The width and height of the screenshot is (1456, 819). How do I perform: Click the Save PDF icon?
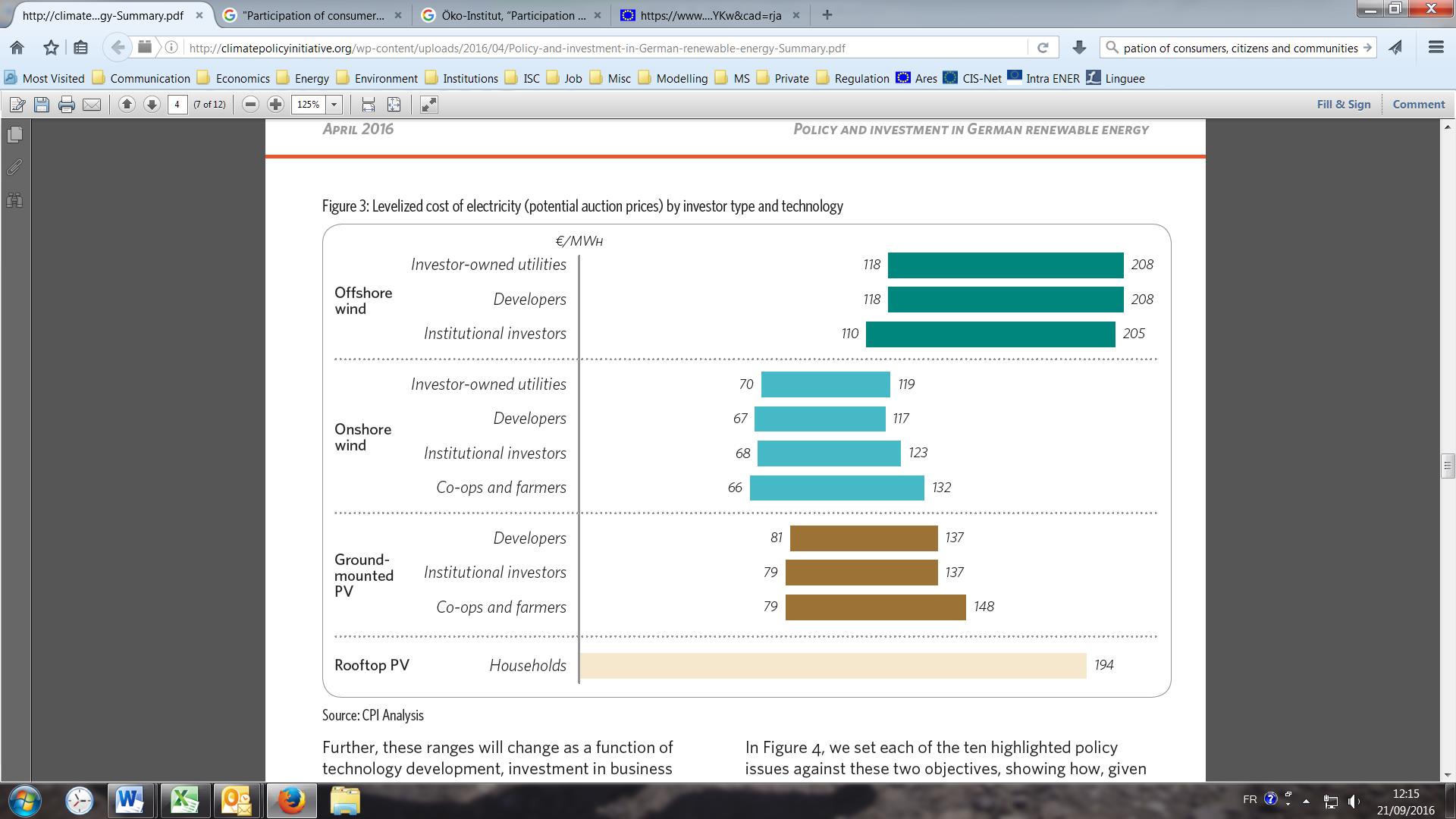coord(42,105)
